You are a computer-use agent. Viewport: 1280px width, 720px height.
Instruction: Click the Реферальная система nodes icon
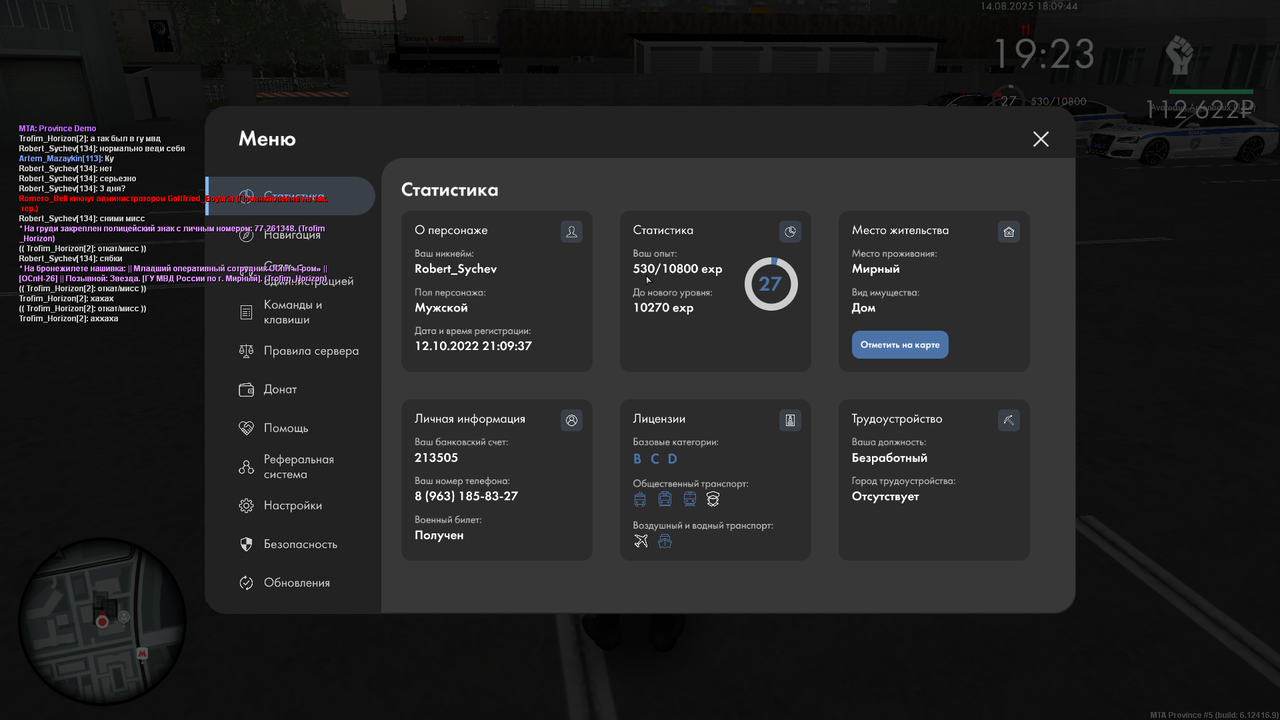246,467
